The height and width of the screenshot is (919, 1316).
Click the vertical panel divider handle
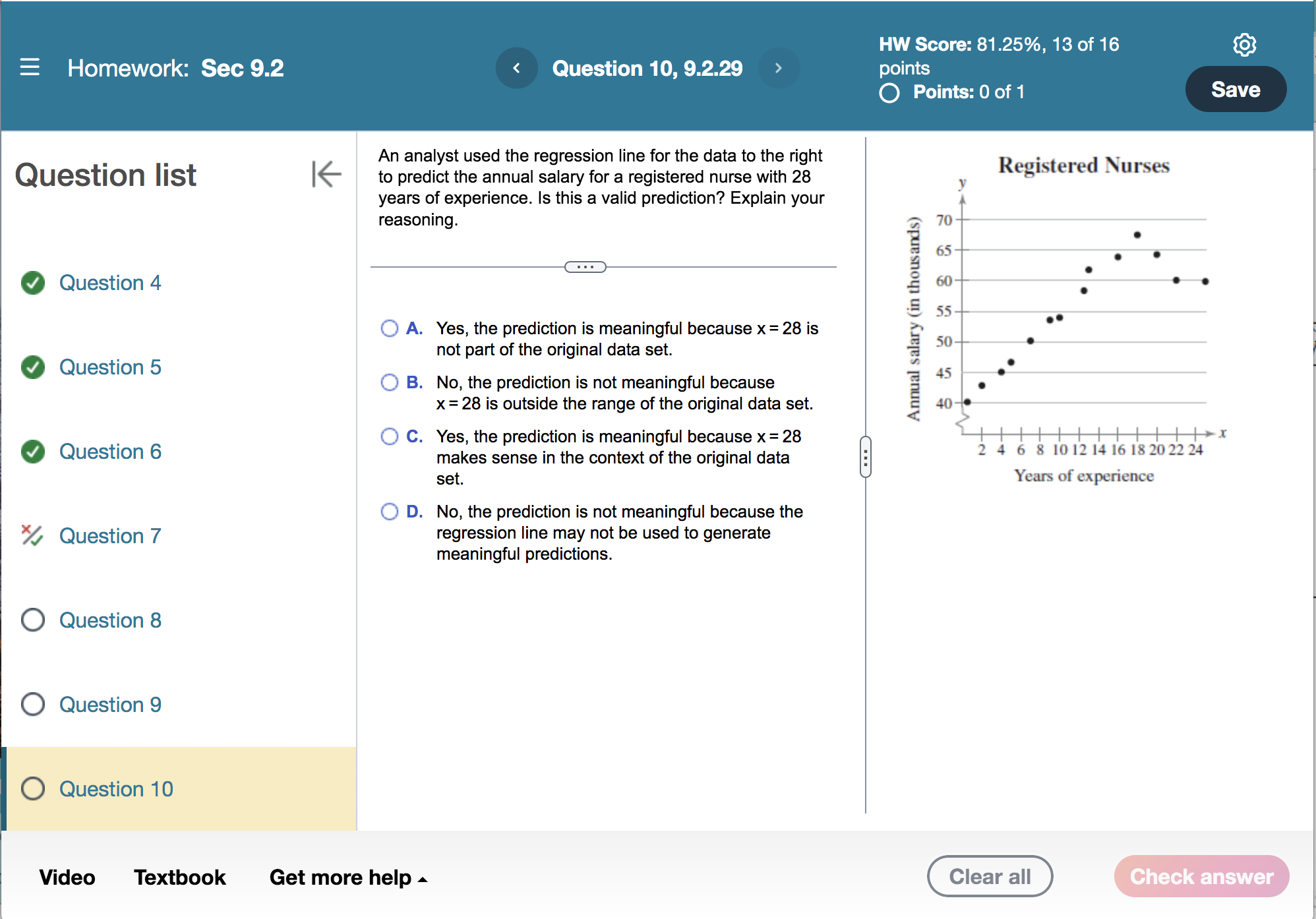coord(865,456)
